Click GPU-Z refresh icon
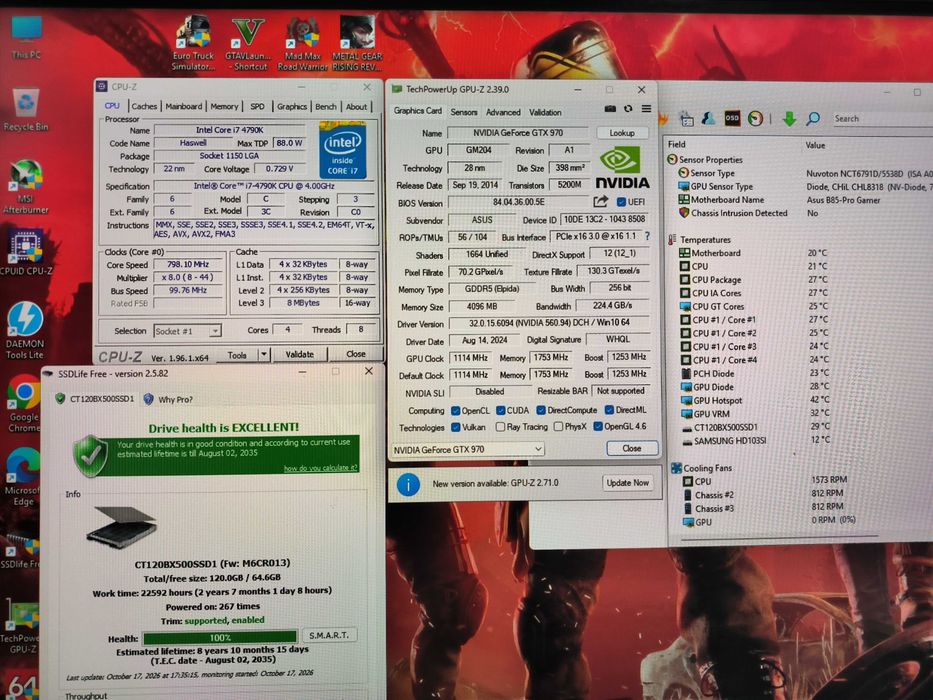Screen dimensions: 933x700 (628, 109)
